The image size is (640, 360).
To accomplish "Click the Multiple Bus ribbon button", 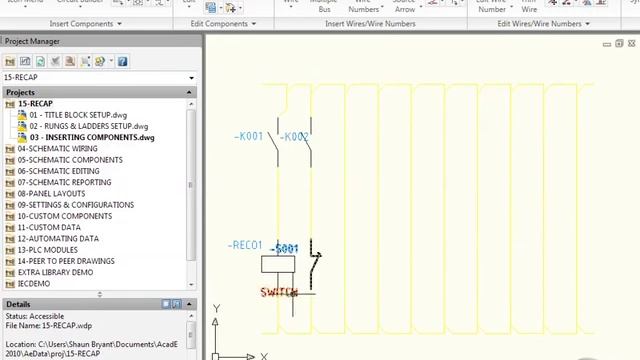I will pyautogui.click(x=324, y=7).
